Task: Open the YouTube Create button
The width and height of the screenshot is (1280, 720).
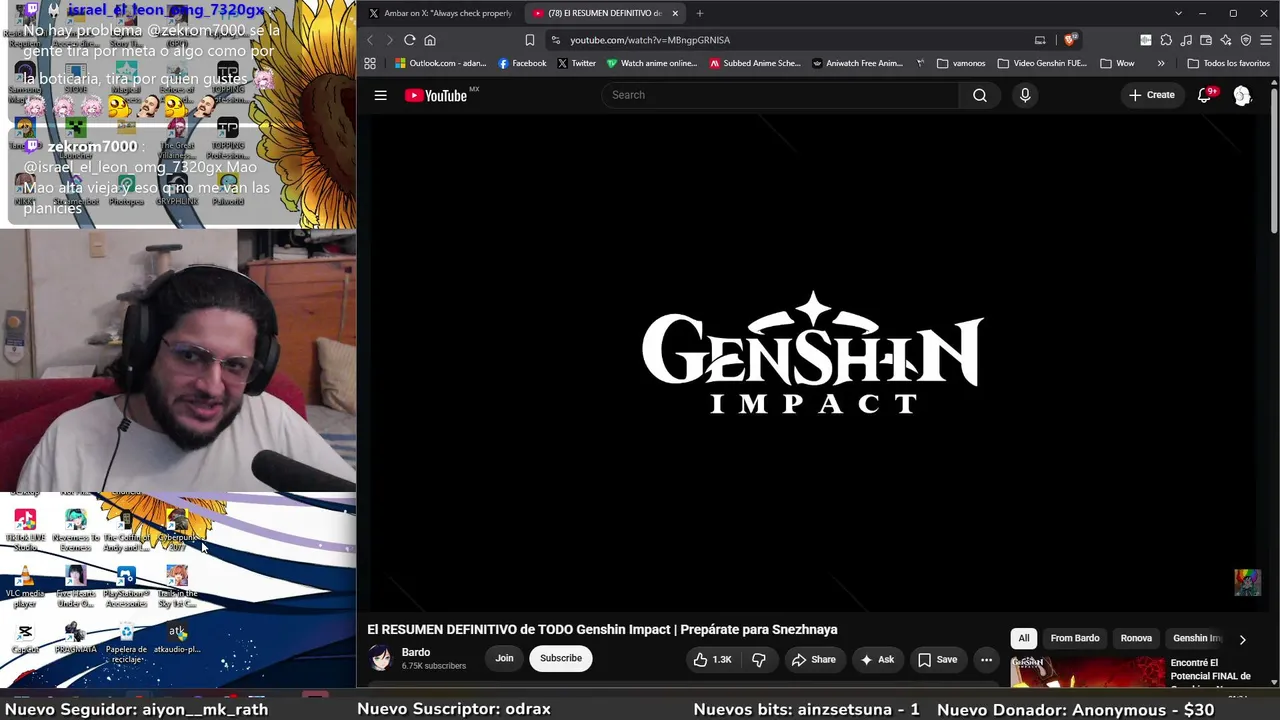Action: (1151, 95)
